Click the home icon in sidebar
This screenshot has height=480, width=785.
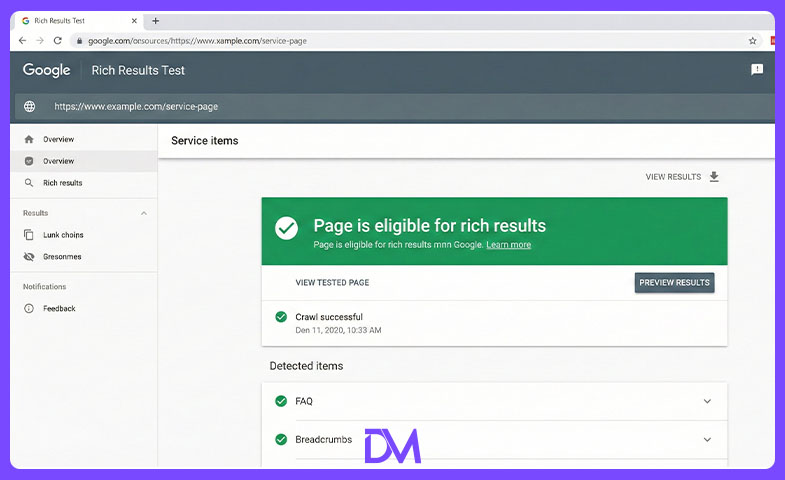tap(29, 139)
